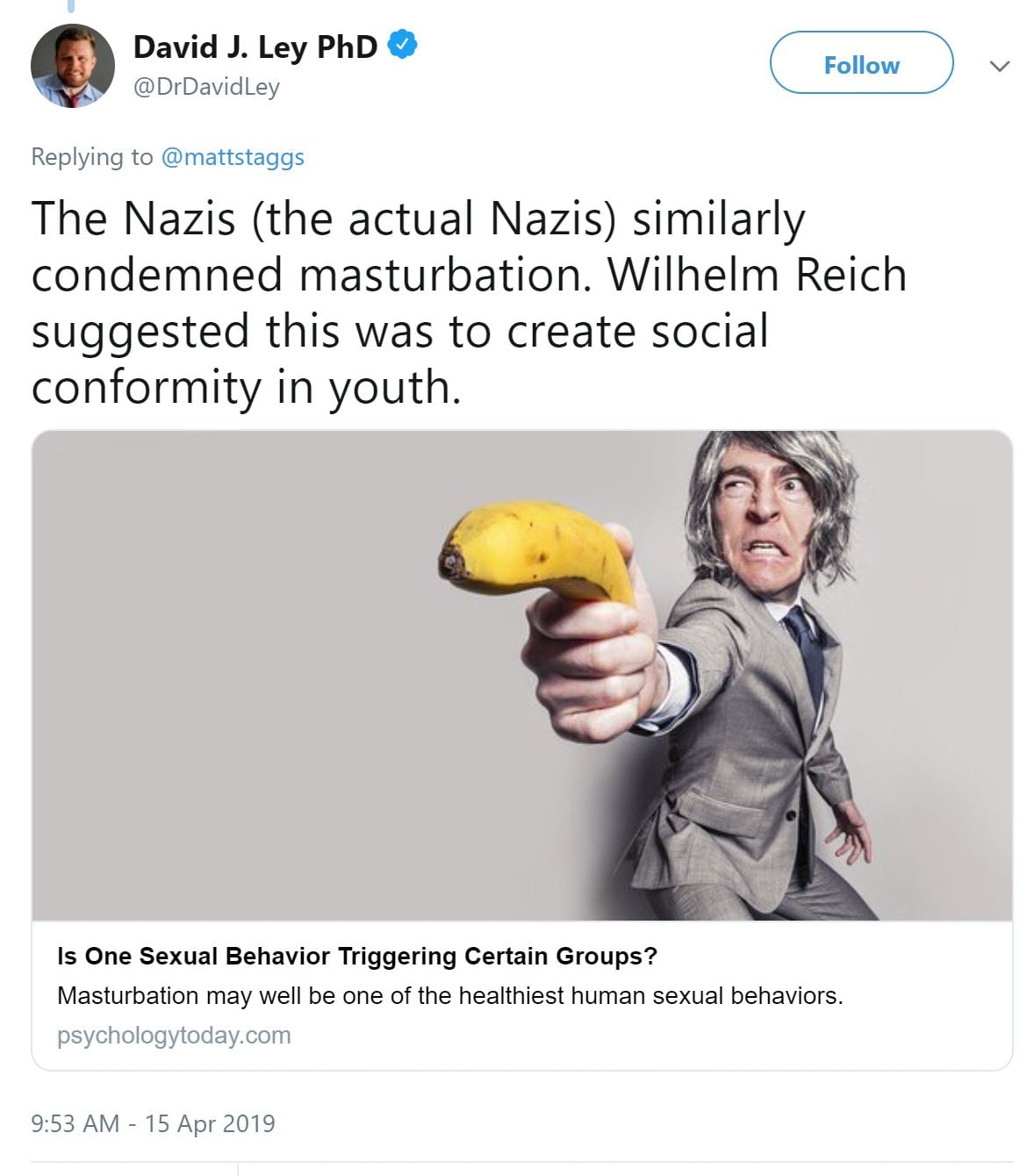Click the tweet line 'conformity in youth.'
The image size is (1027, 1176).
tap(246, 387)
